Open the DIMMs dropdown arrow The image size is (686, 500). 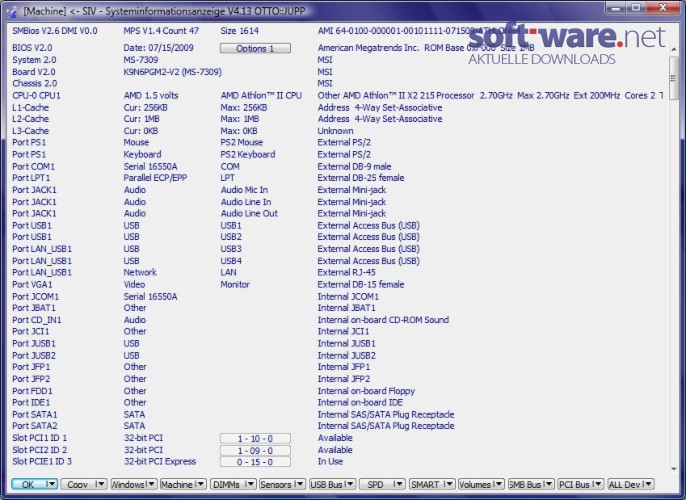pos(250,484)
